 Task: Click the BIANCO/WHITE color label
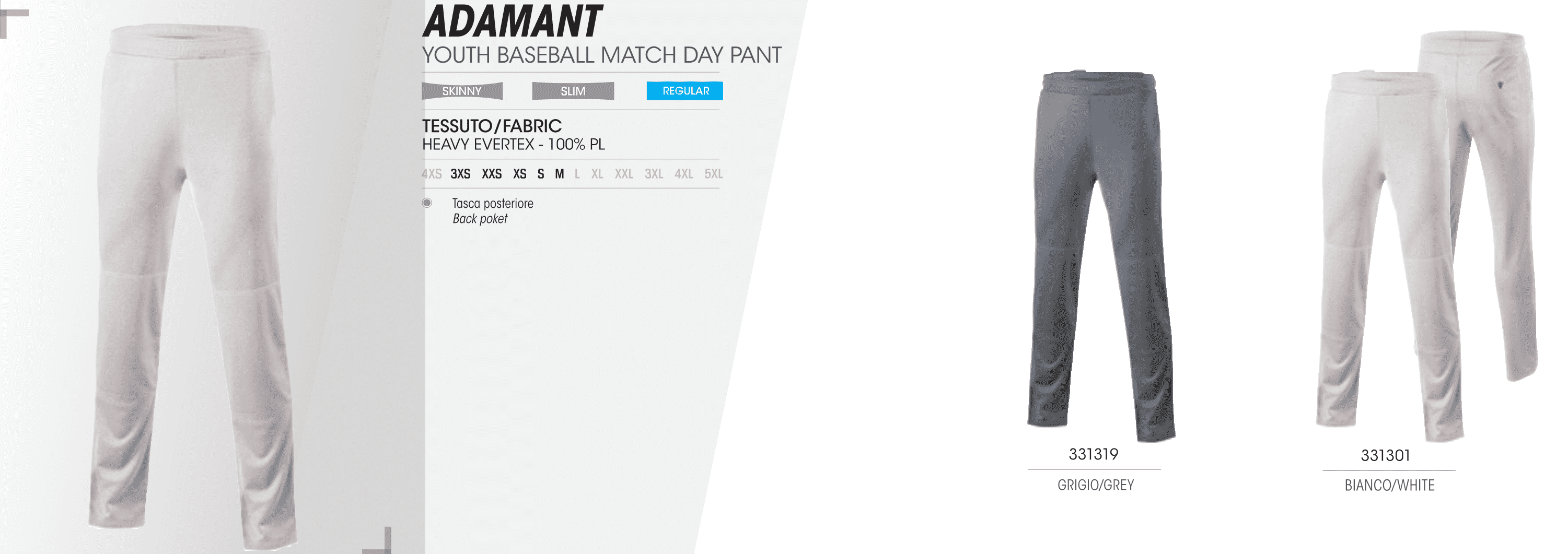point(1390,485)
